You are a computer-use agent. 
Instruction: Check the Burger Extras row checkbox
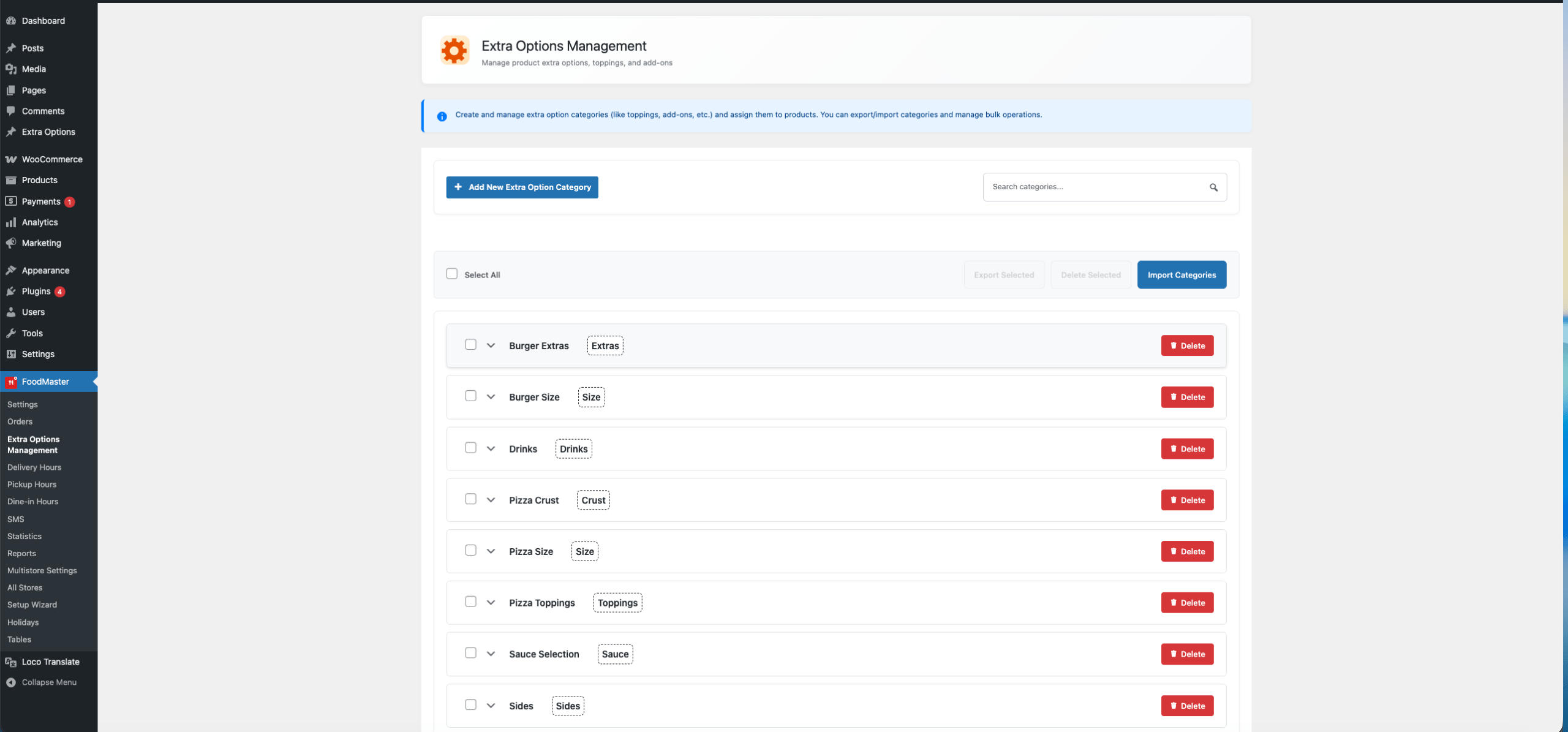tap(470, 344)
